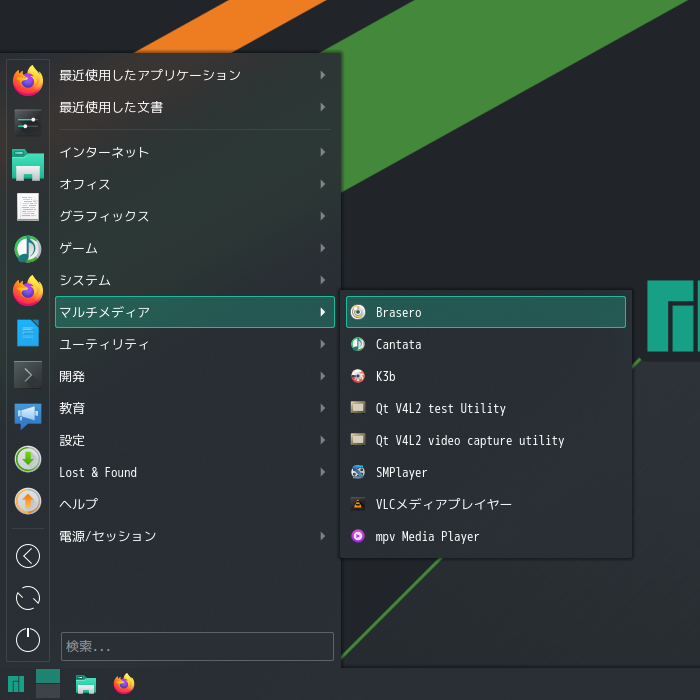Open the 開発 category

195,376
